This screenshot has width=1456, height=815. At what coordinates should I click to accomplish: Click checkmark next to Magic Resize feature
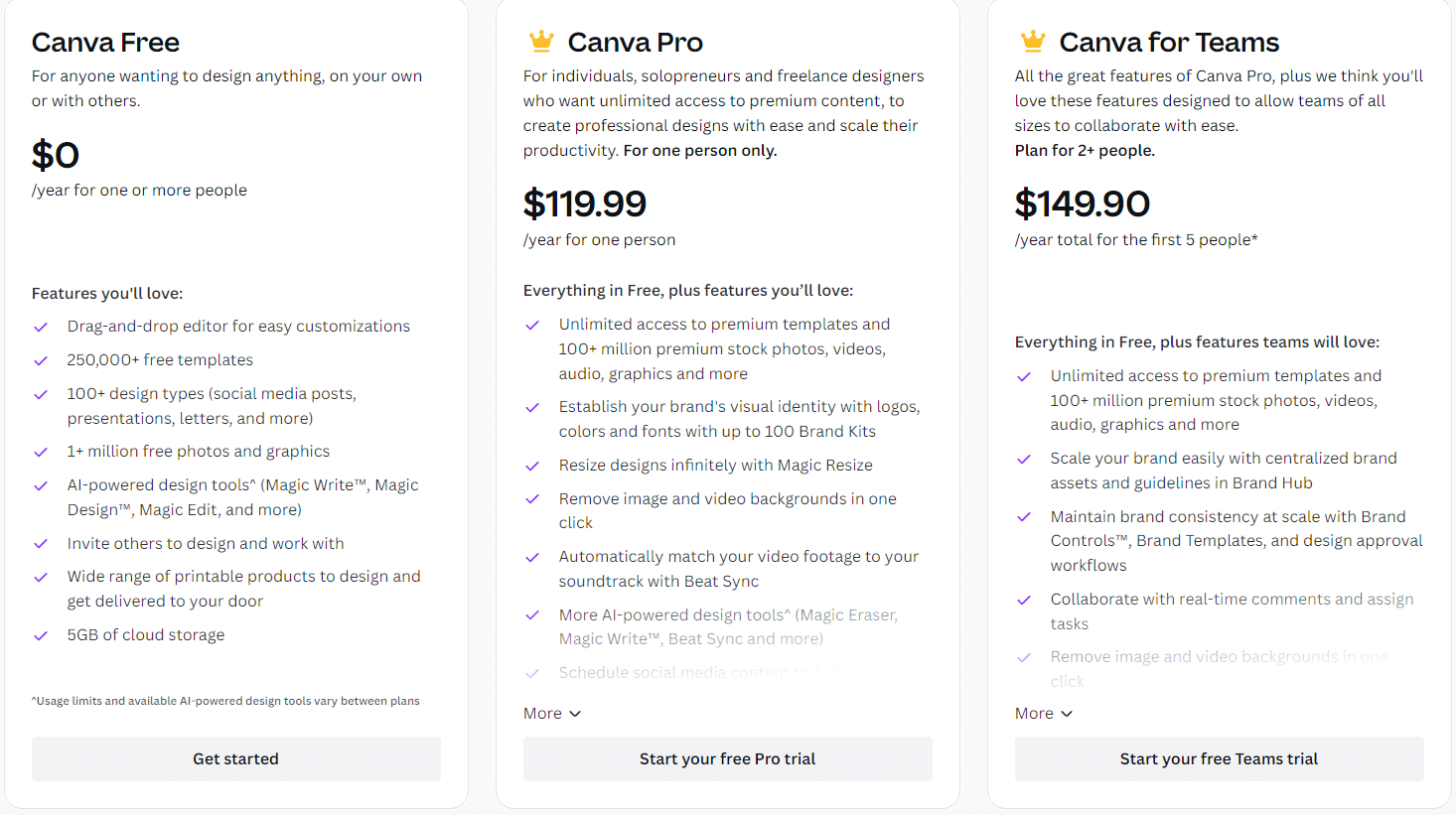click(532, 466)
